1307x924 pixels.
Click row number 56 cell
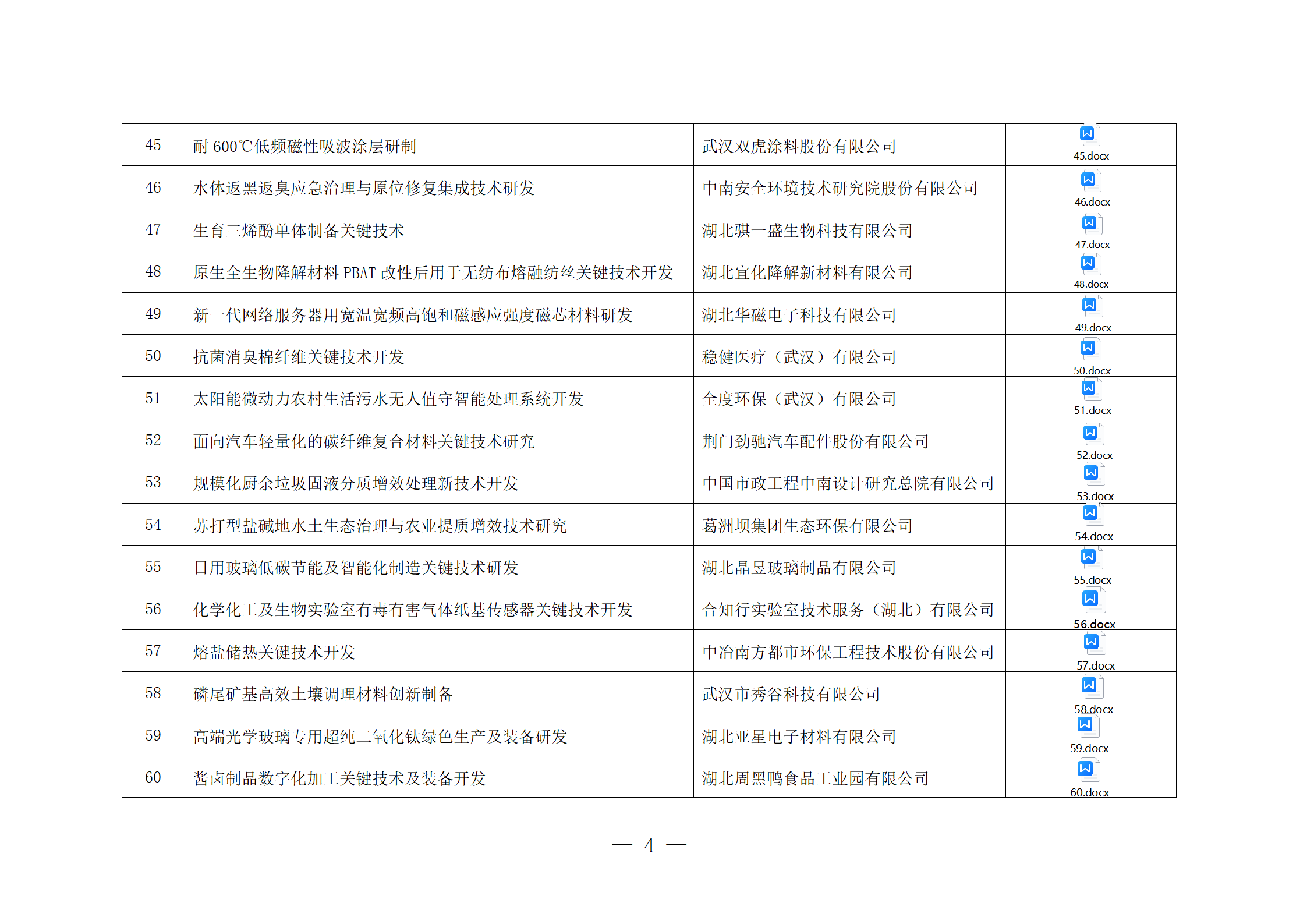coord(153,609)
